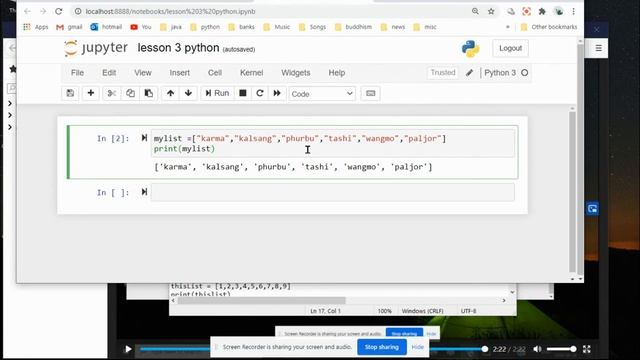Run the empty cell with its side icon
This screenshot has width=640, height=360.
[x=144, y=192]
